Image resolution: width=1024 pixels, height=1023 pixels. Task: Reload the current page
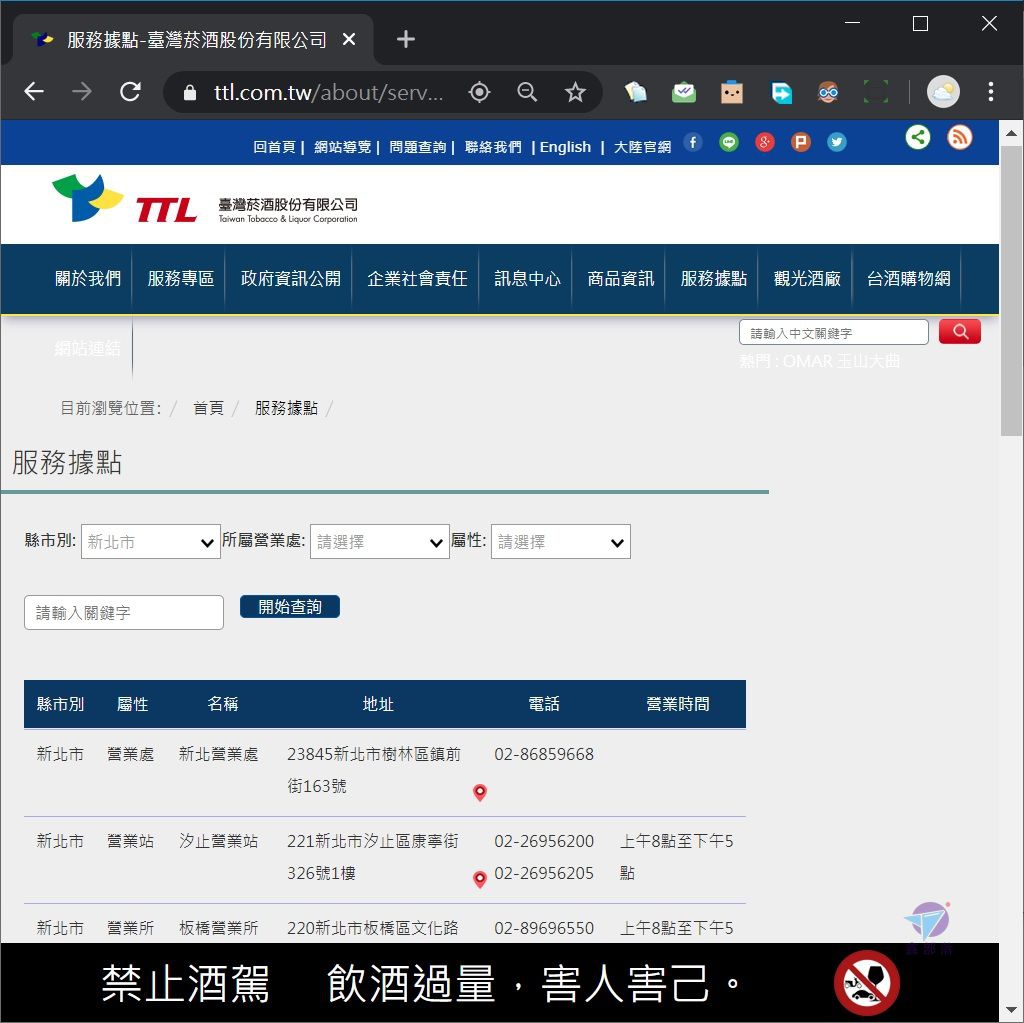click(x=130, y=91)
